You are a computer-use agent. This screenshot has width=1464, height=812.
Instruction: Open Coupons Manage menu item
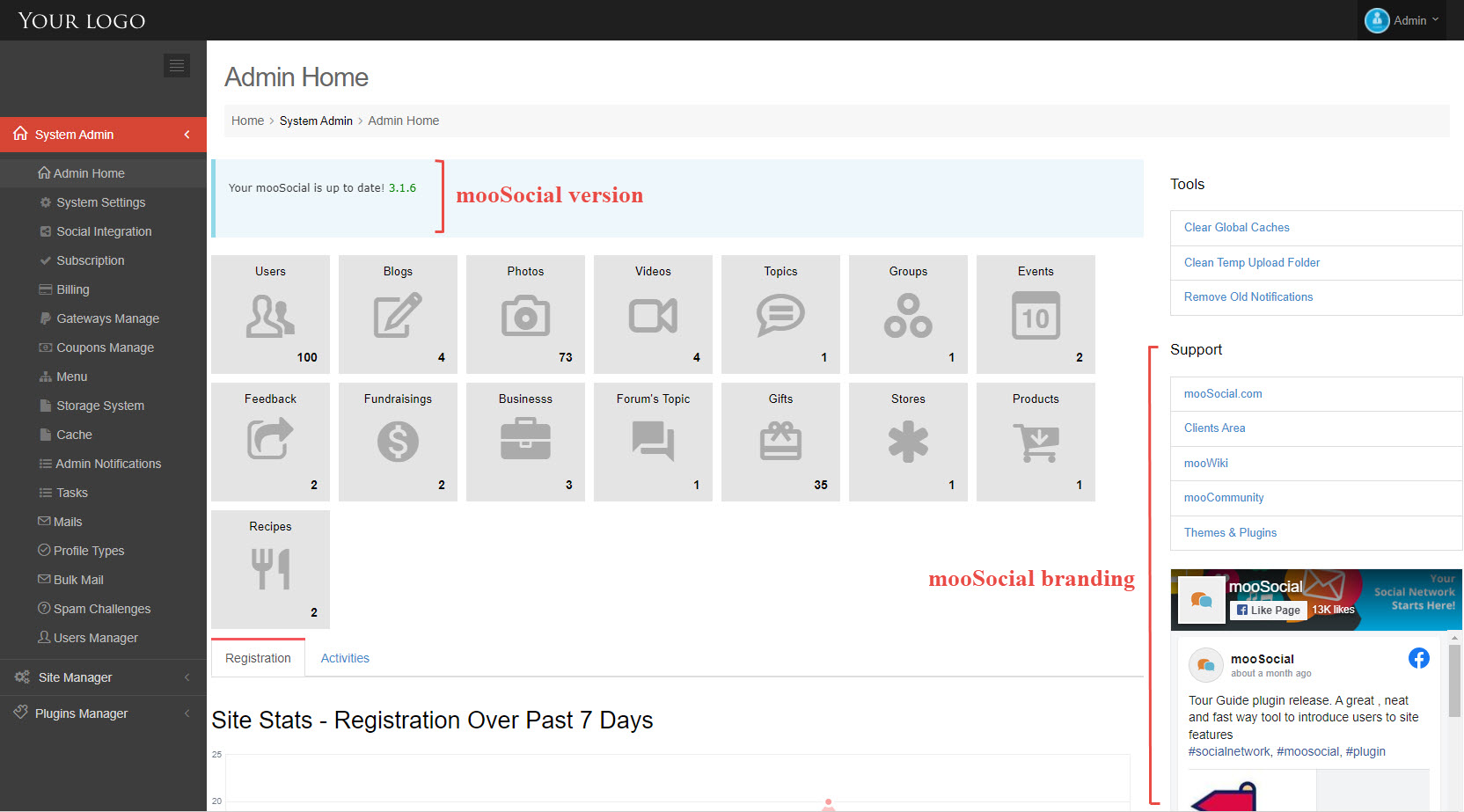click(103, 347)
